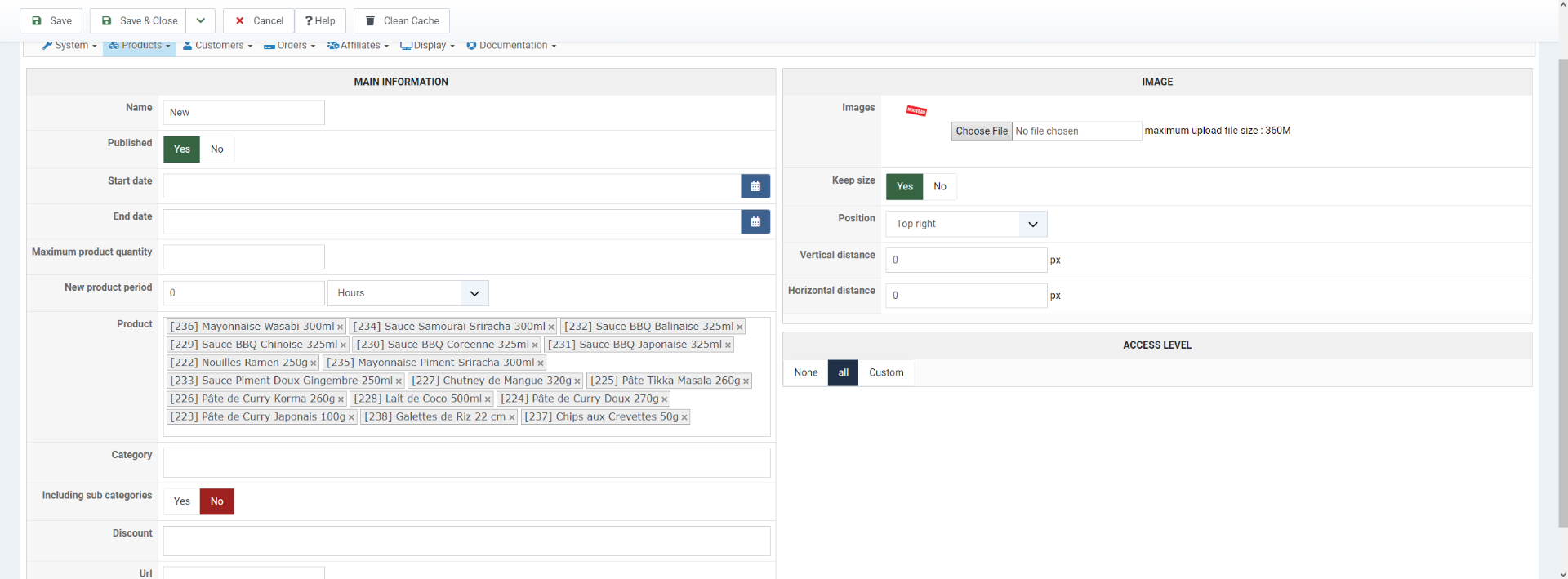Cancel editing the badge
The height and width of the screenshot is (579, 1568).
coord(259,20)
